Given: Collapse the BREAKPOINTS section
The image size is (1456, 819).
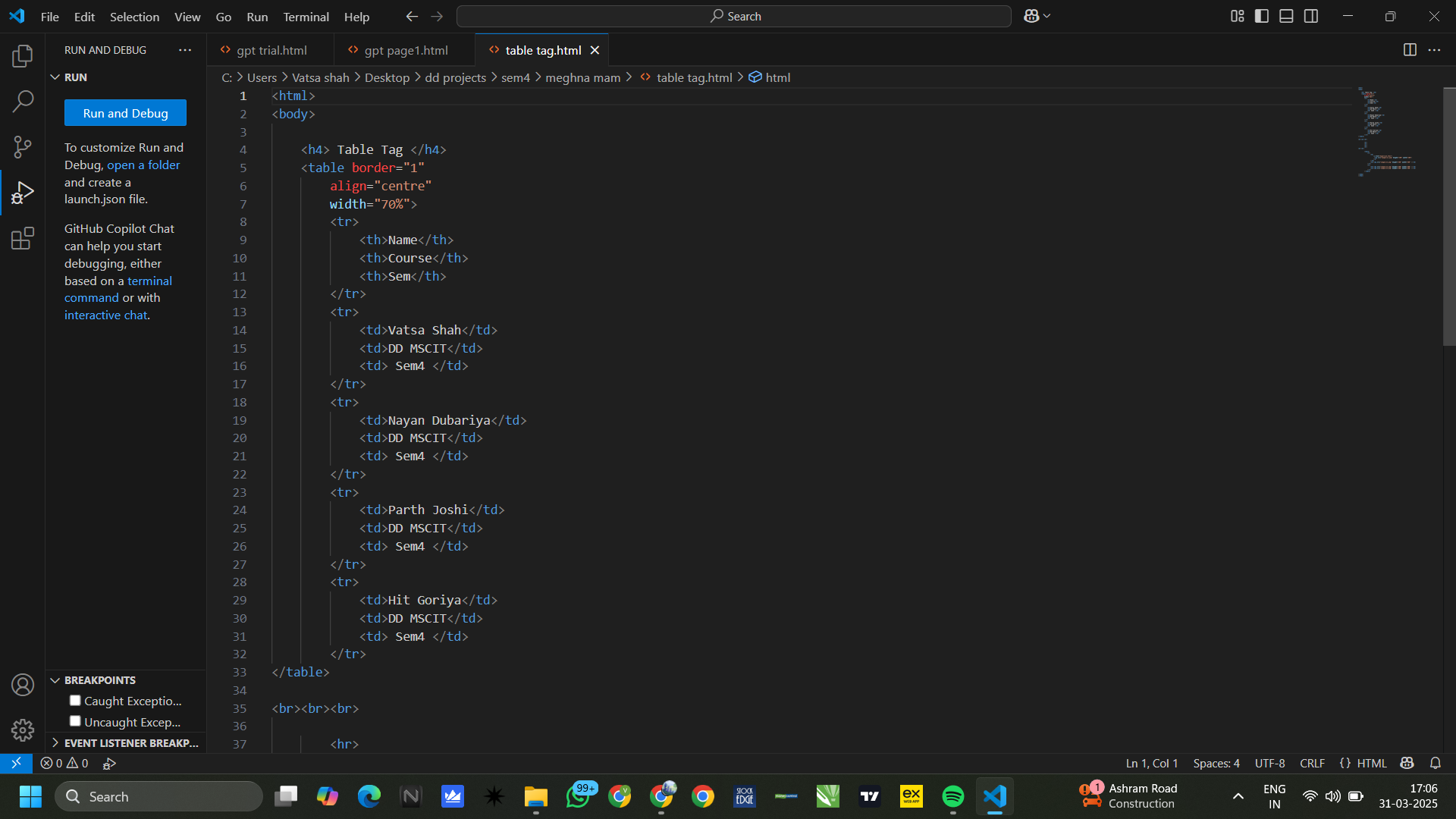Looking at the screenshot, I should [55, 680].
